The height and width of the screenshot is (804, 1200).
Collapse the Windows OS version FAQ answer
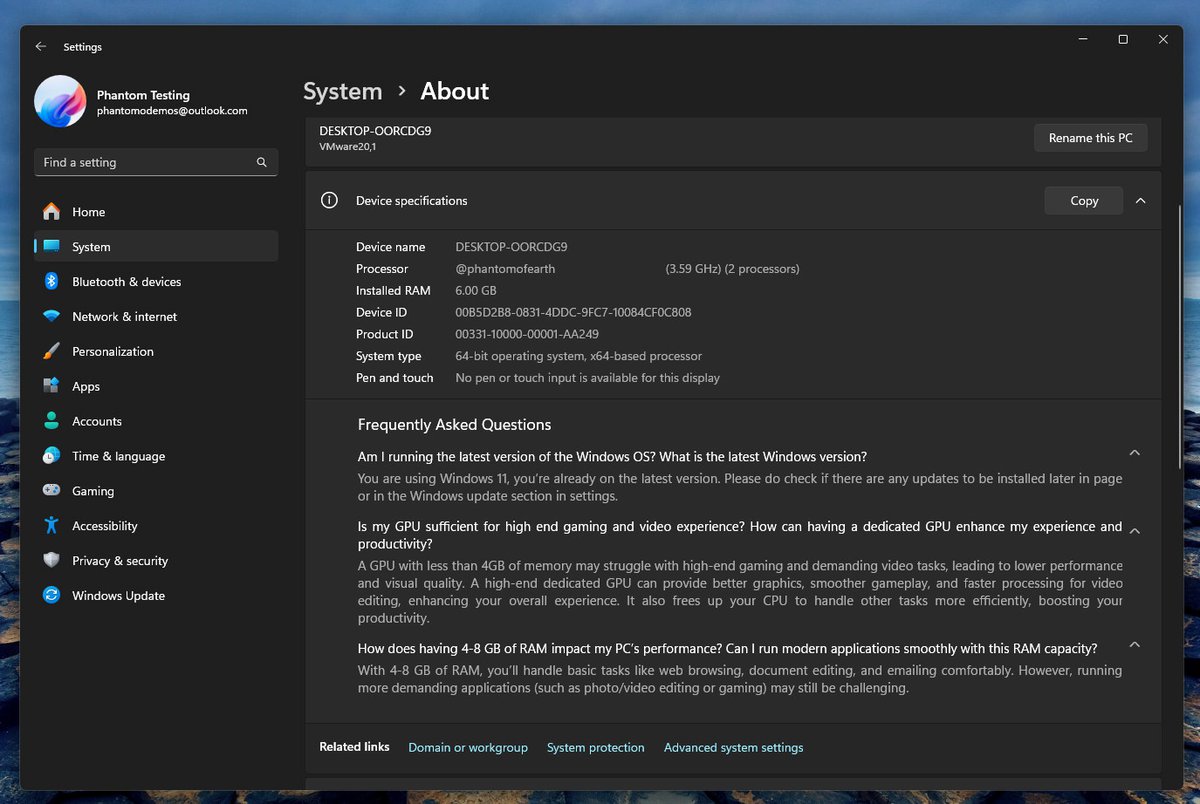(1134, 453)
